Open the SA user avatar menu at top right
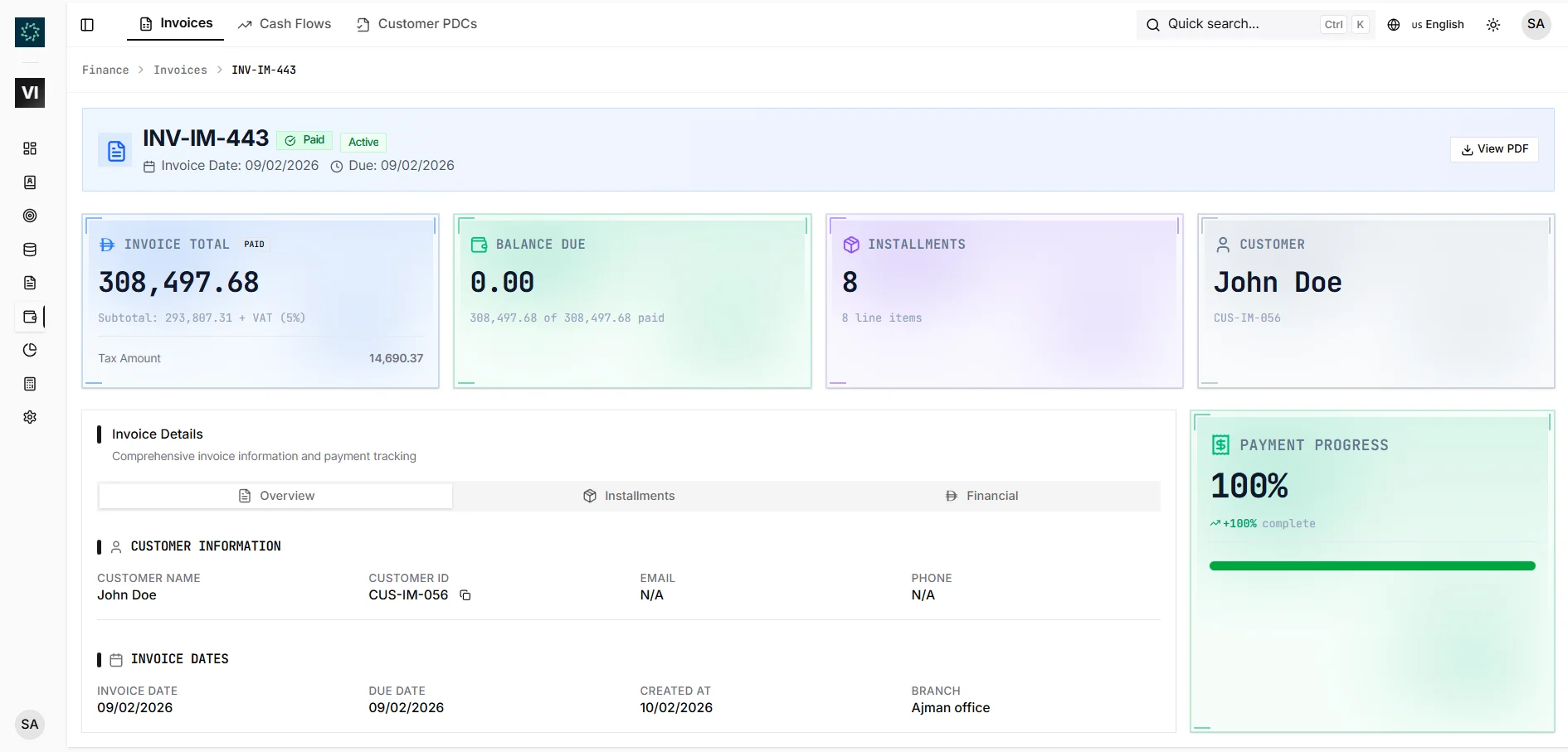This screenshot has width=1568, height=752. pyautogui.click(x=1536, y=24)
